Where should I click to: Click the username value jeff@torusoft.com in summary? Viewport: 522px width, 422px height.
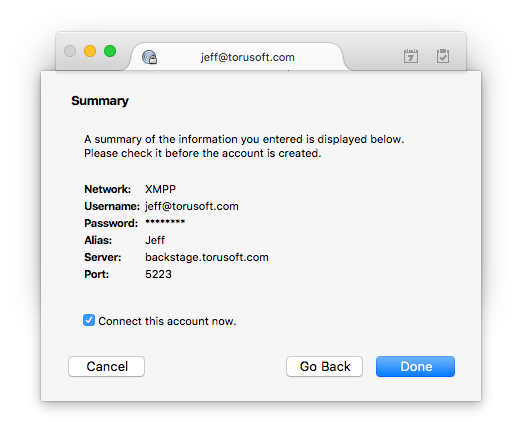pyautogui.click(x=192, y=206)
